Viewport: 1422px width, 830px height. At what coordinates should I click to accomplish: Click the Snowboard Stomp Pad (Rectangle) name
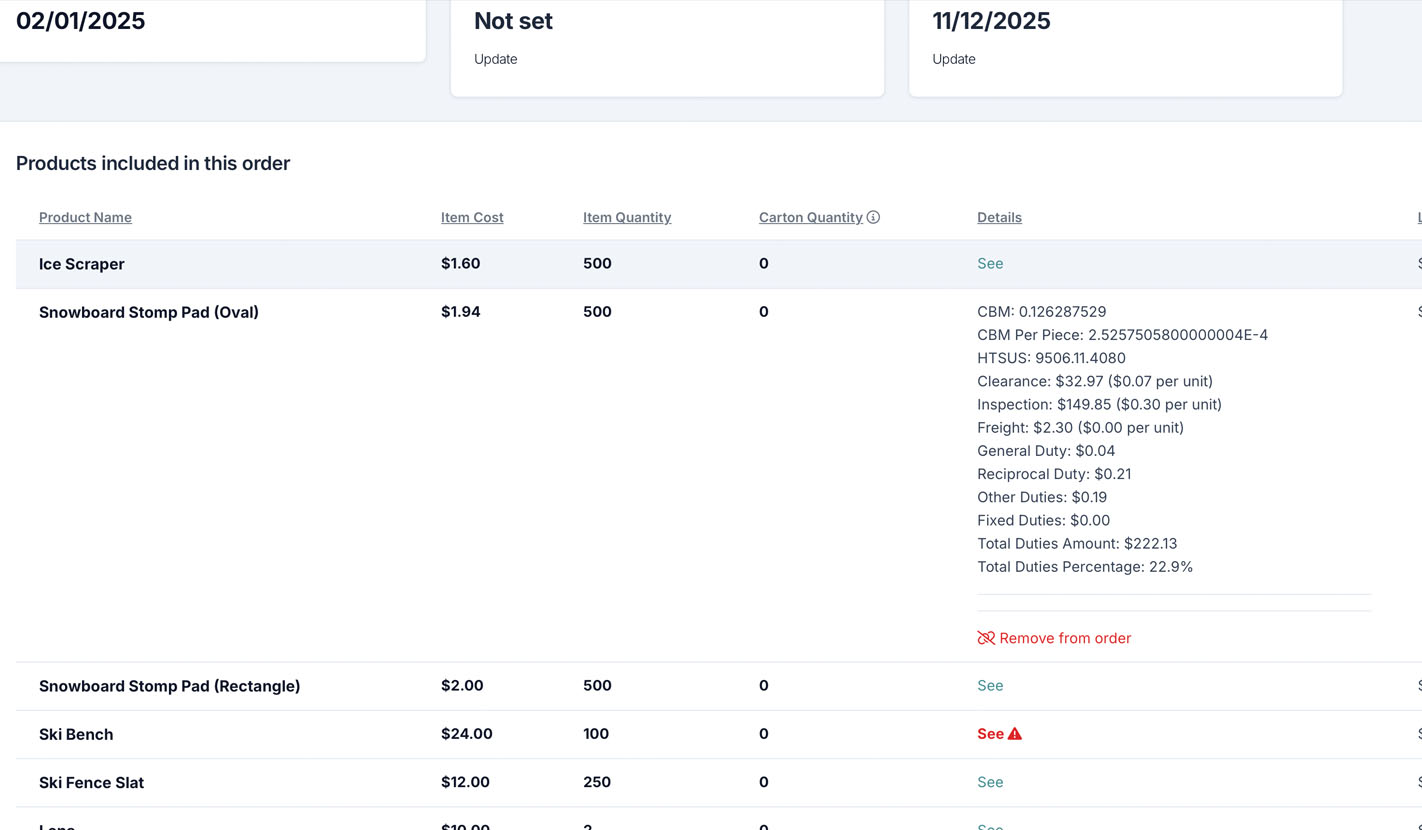pyautogui.click(x=169, y=686)
